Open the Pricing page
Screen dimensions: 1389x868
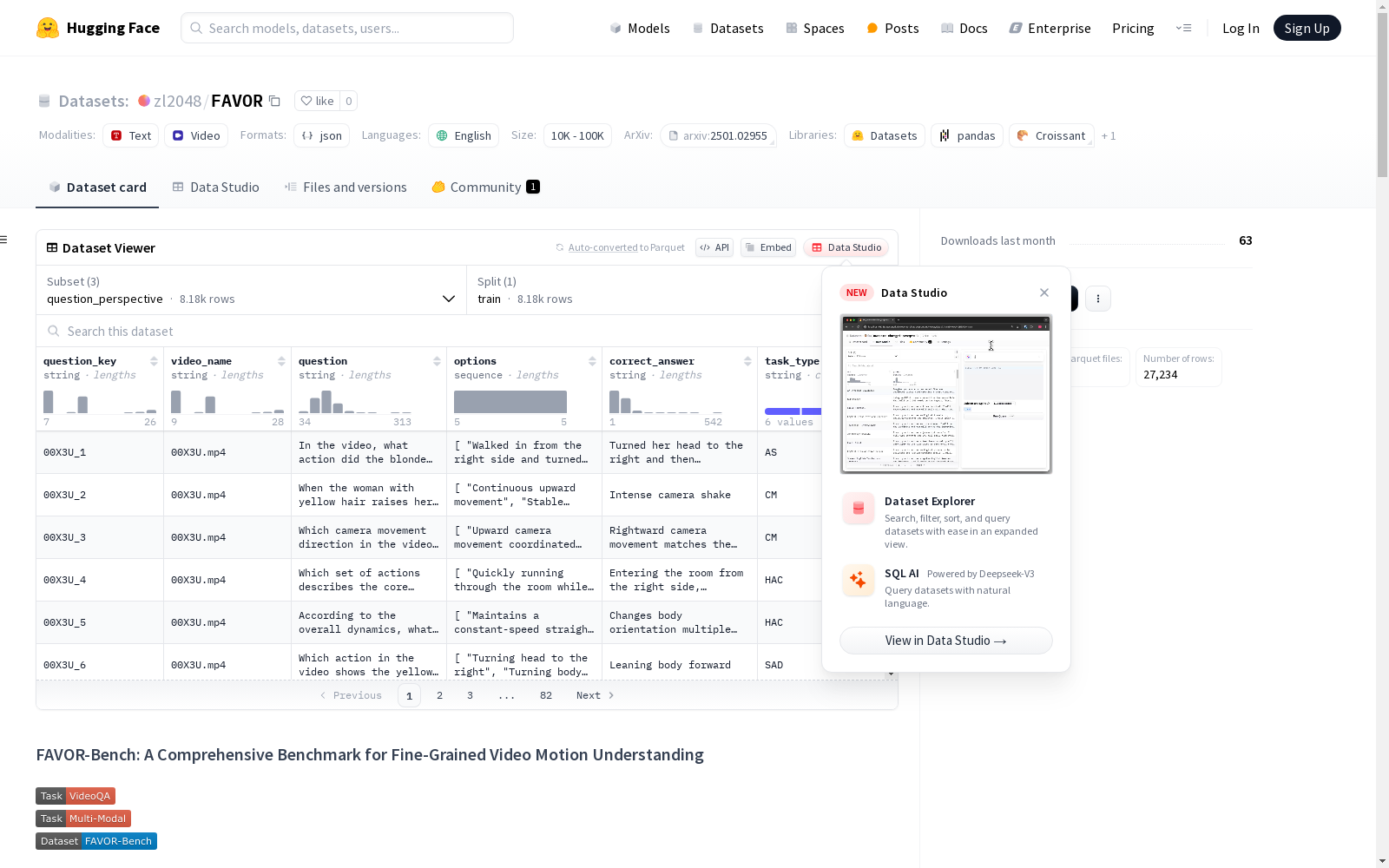tap(1133, 28)
